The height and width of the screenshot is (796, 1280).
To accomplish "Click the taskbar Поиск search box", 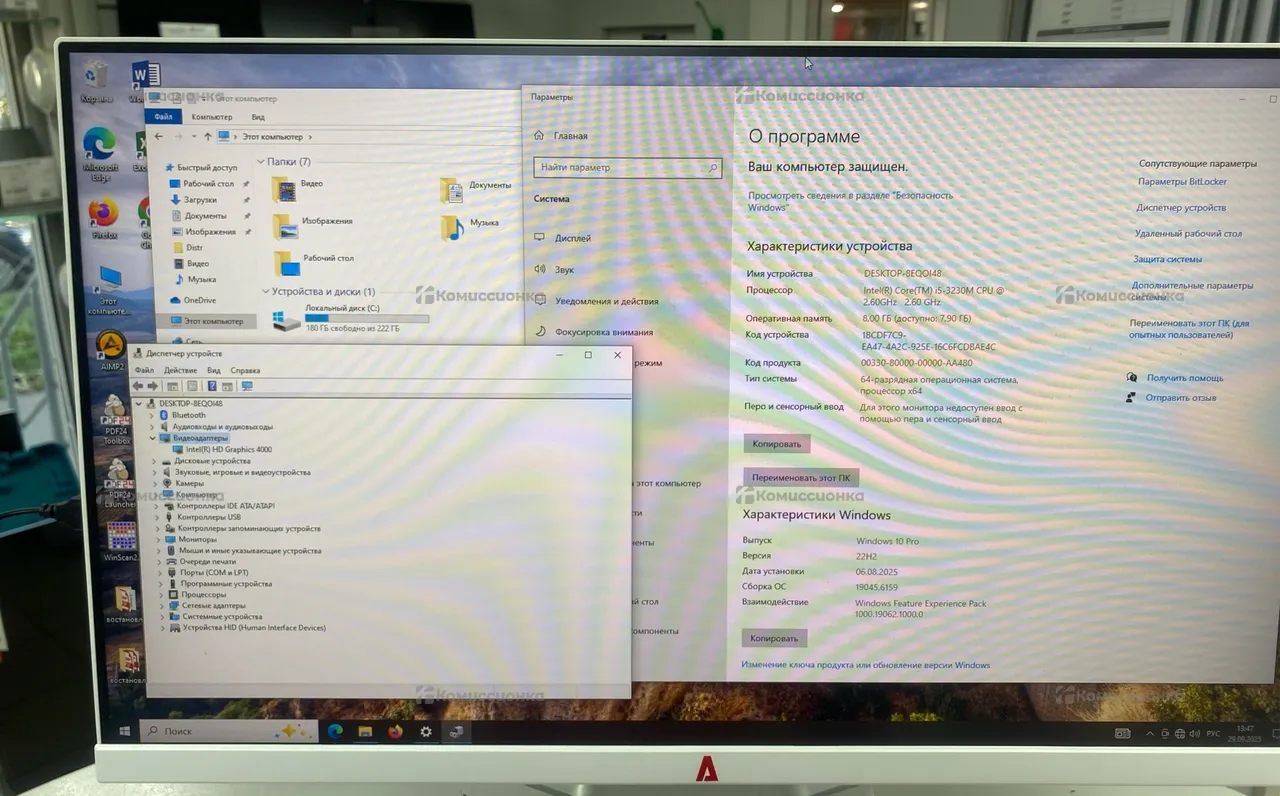I will 229,731.
